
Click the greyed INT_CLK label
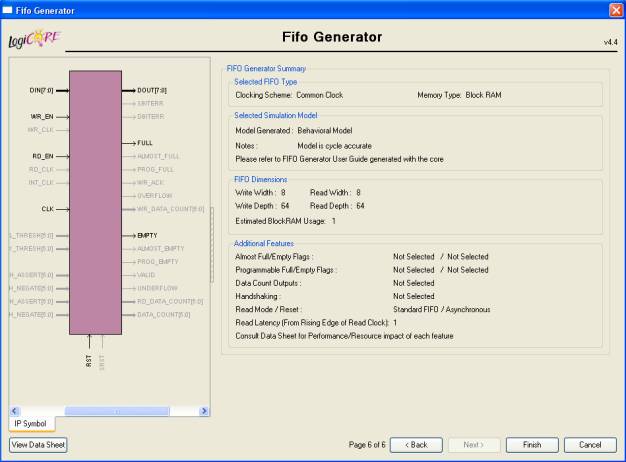[x=41, y=182]
